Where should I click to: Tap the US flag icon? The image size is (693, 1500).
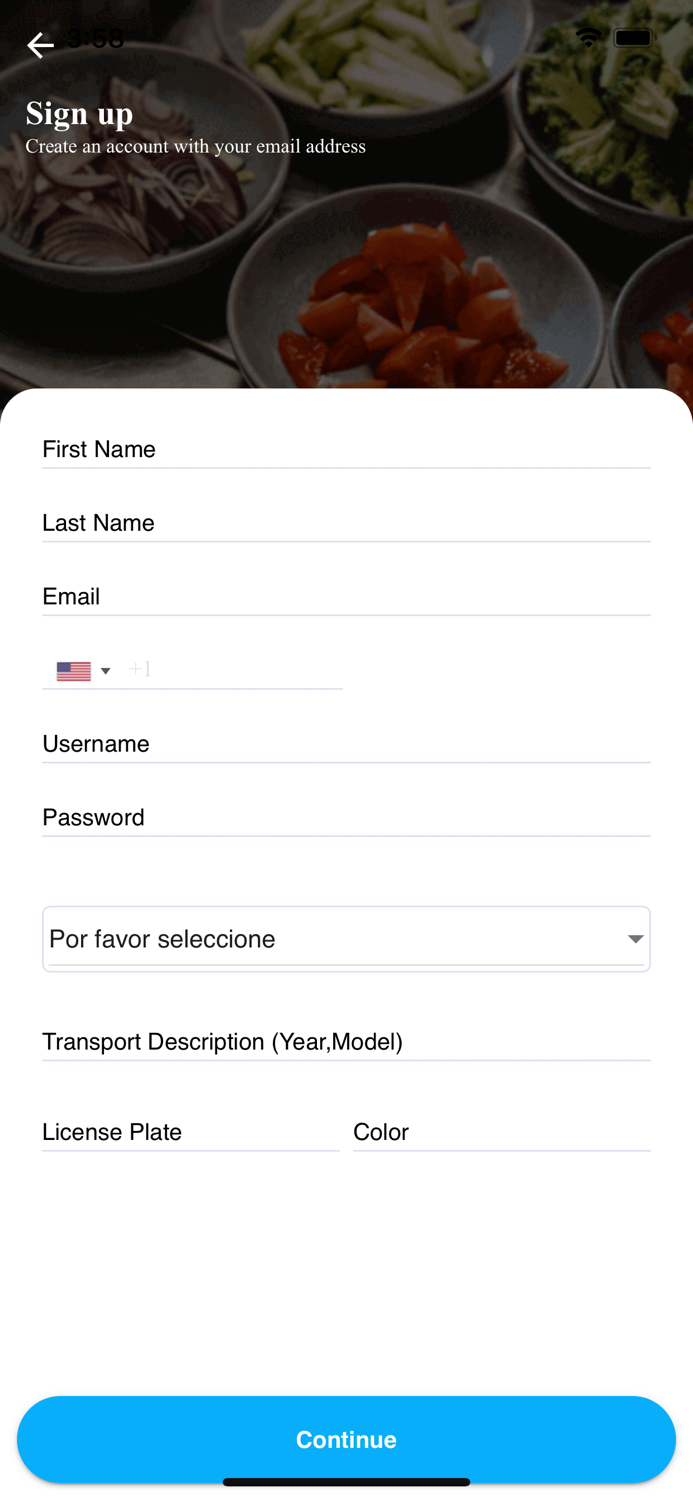[x=74, y=671]
